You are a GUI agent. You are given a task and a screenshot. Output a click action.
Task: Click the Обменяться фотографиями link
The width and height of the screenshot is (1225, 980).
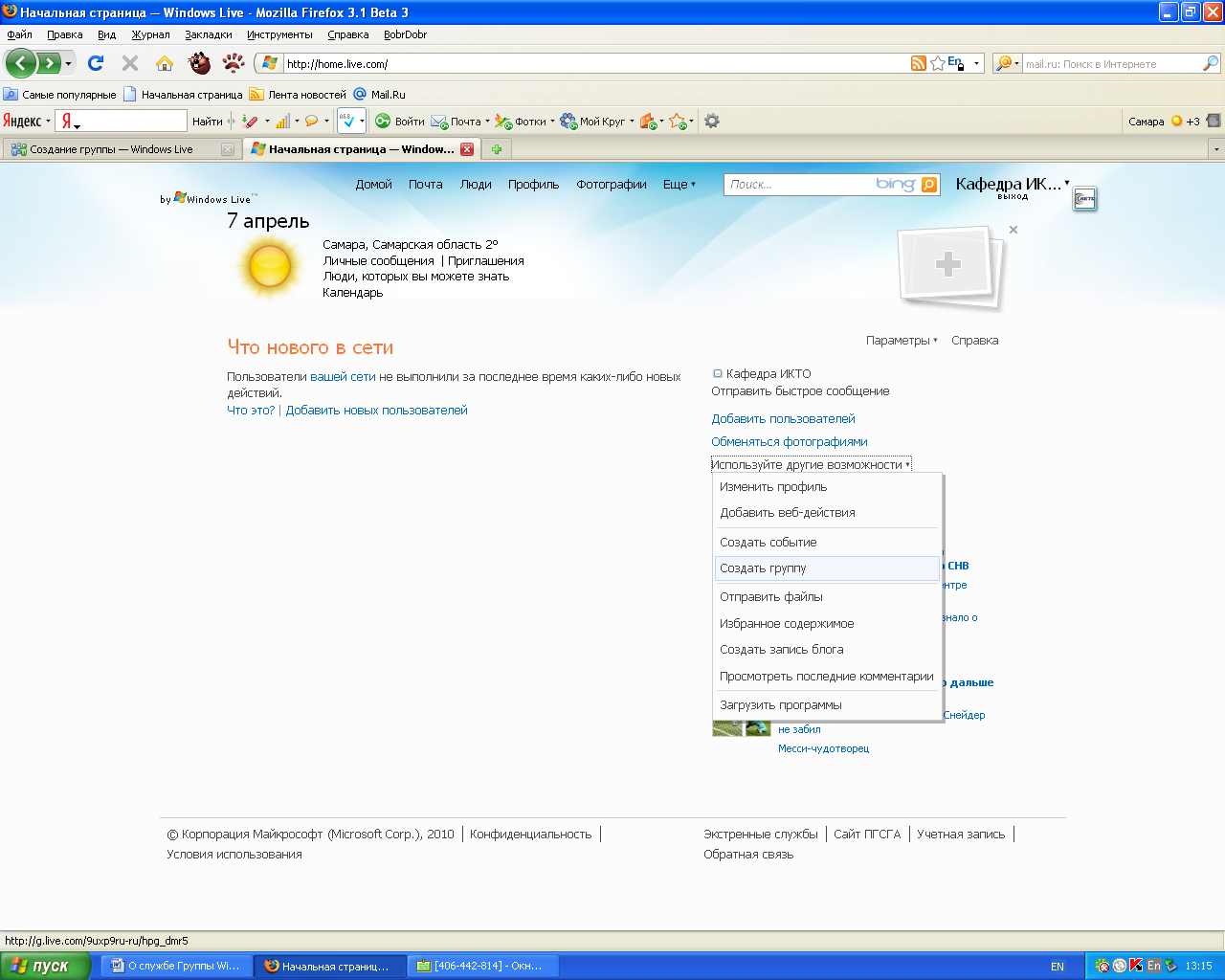click(x=790, y=442)
